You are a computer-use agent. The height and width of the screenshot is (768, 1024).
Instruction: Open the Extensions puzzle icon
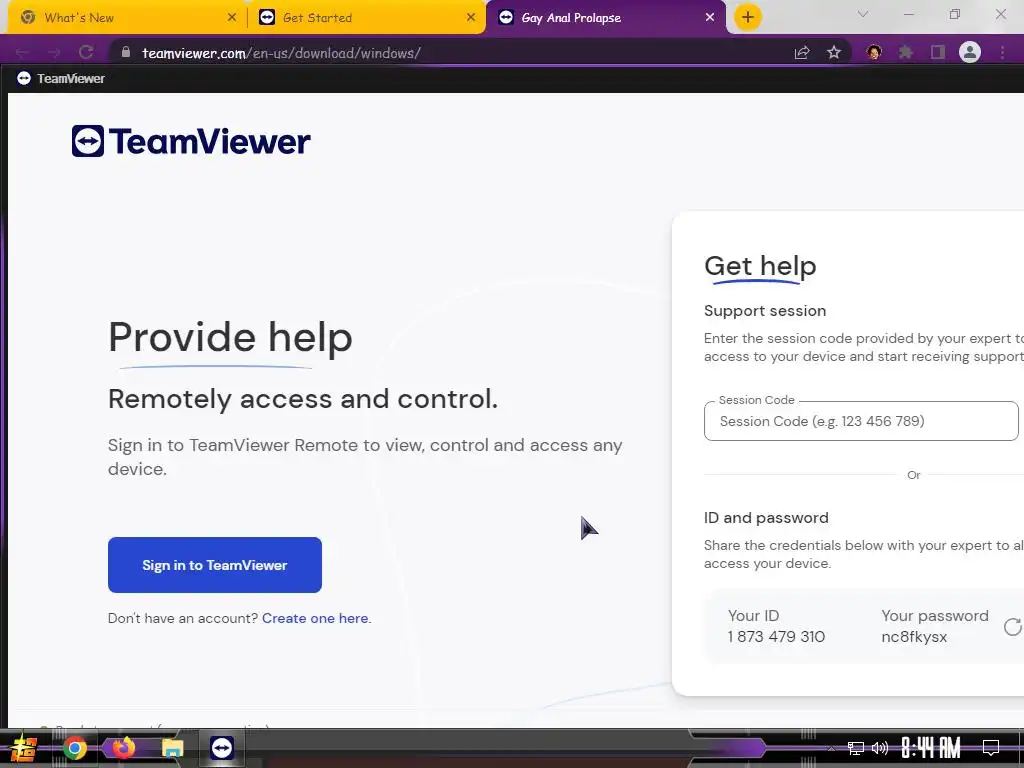point(905,52)
